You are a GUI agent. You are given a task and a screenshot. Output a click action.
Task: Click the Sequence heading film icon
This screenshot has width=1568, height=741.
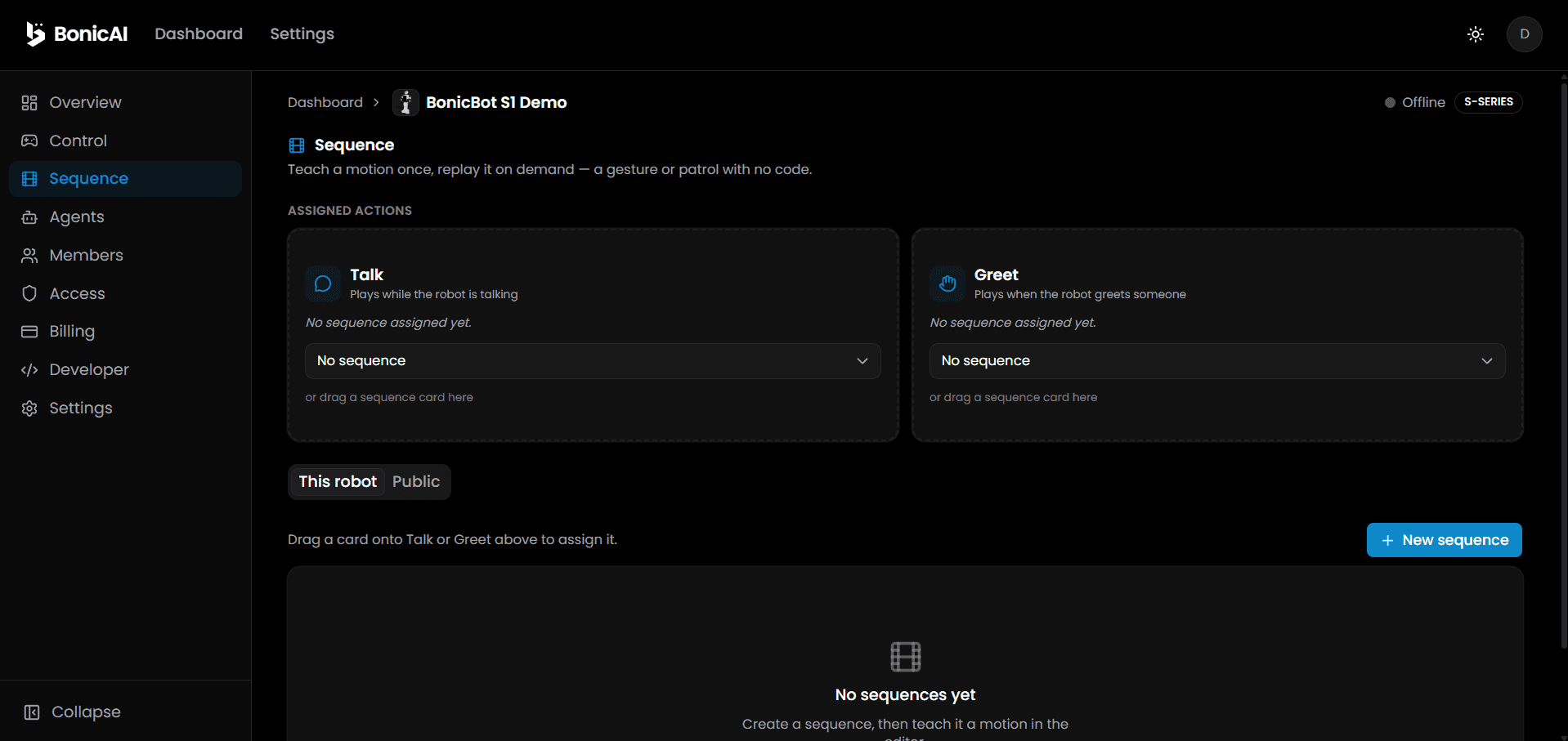[297, 145]
